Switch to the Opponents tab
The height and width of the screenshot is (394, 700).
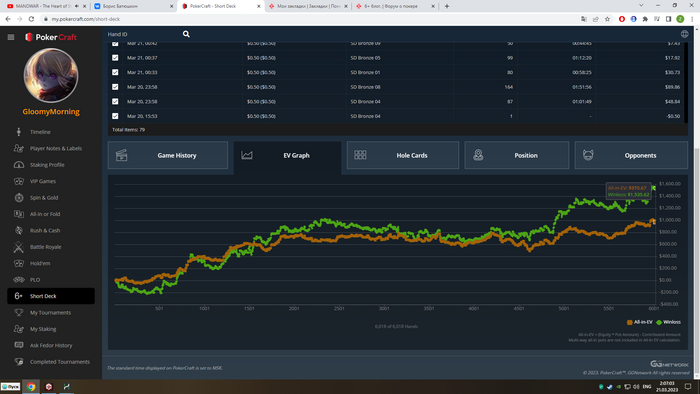click(x=631, y=155)
